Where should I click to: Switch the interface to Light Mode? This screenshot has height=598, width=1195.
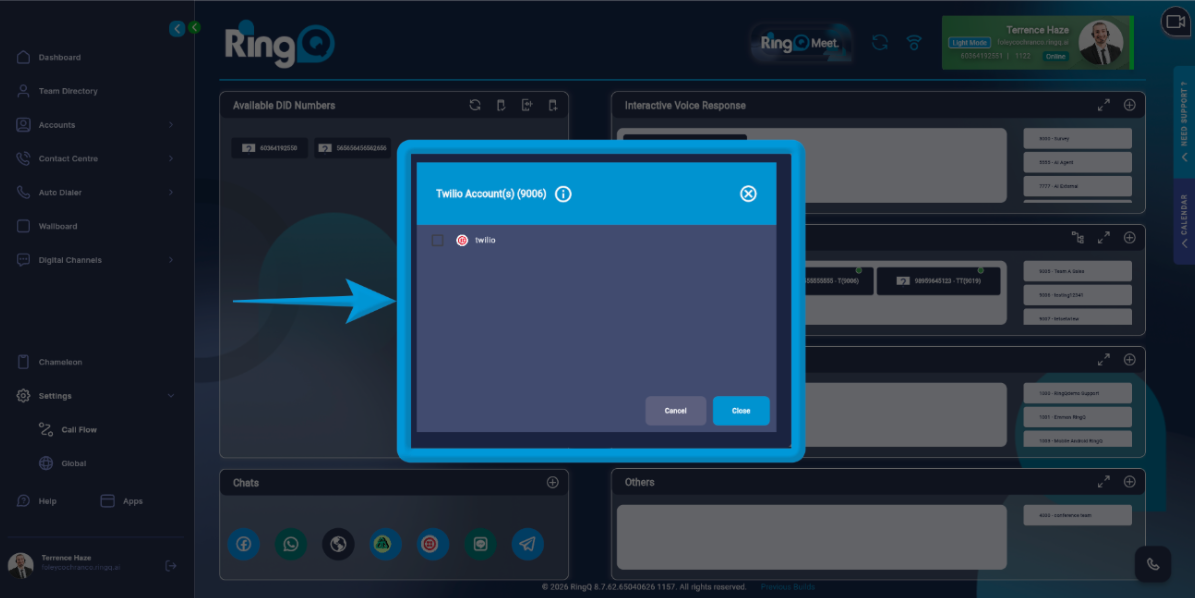(x=968, y=43)
